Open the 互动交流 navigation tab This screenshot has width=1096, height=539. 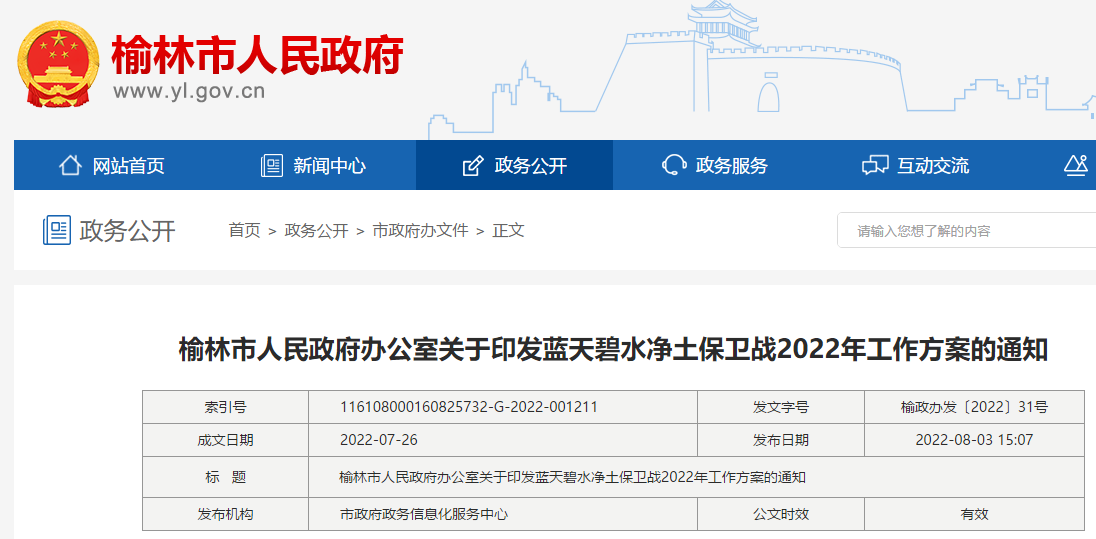915,165
